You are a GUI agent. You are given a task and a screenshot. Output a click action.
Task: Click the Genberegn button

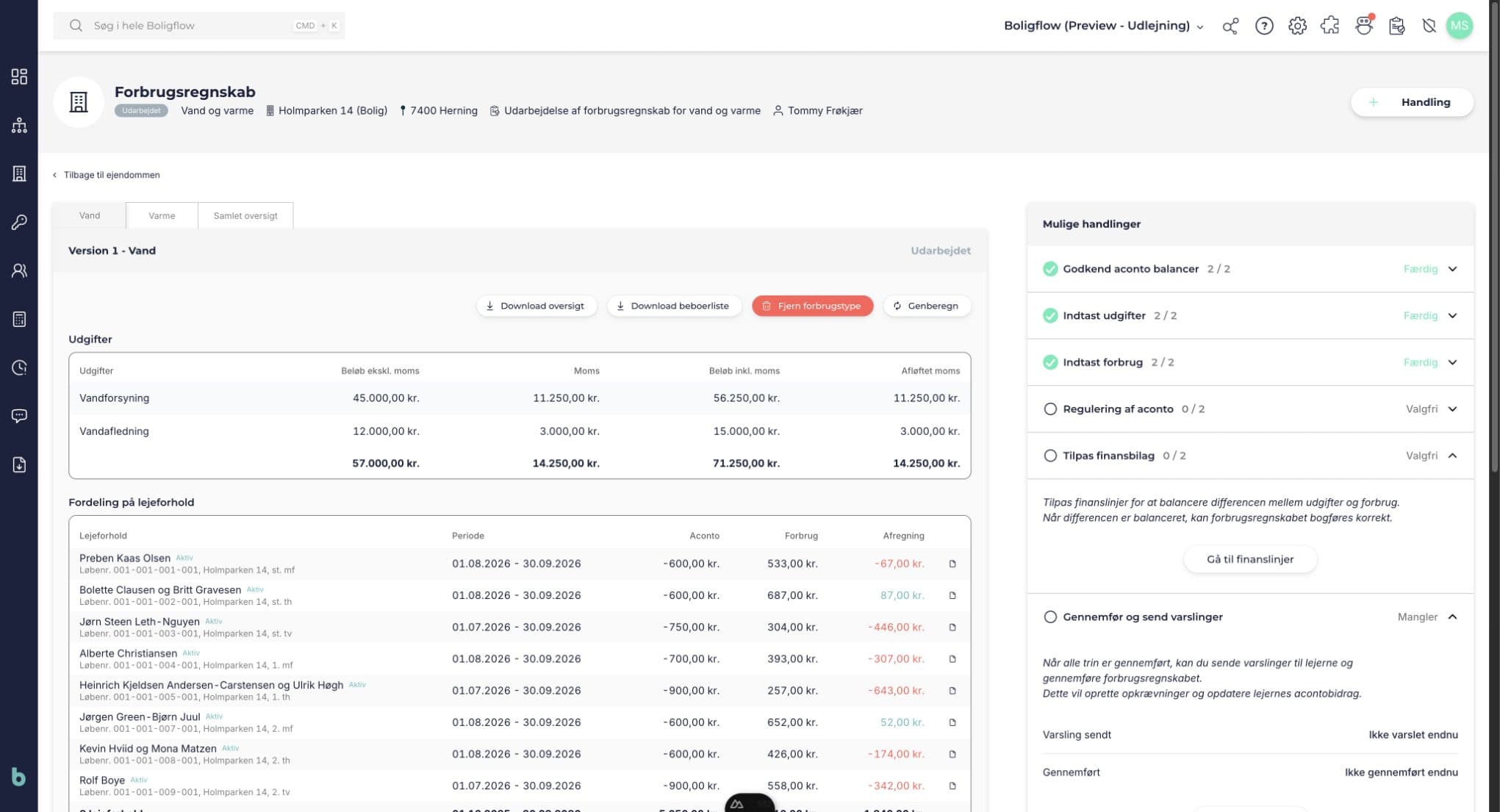click(x=927, y=306)
